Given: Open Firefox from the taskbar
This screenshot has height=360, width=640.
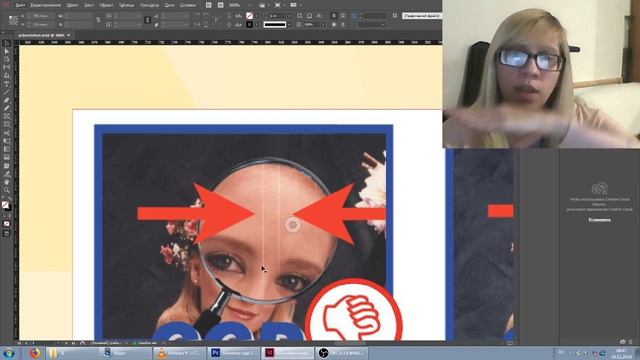Looking at the screenshot, I should 35,353.
